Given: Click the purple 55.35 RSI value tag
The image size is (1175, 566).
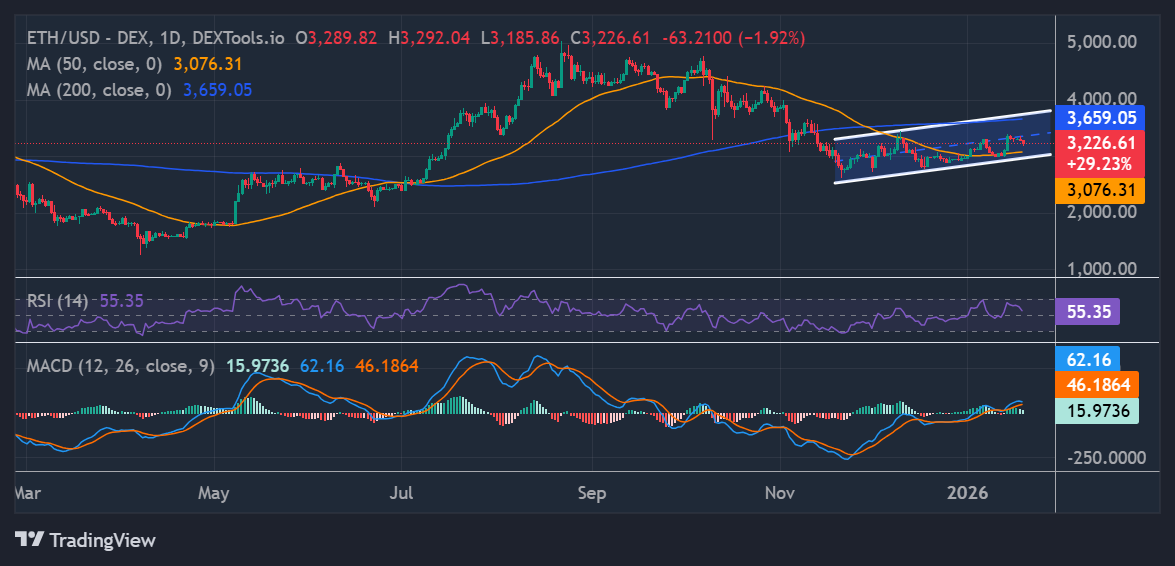Looking at the screenshot, I should click(1088, 312).
